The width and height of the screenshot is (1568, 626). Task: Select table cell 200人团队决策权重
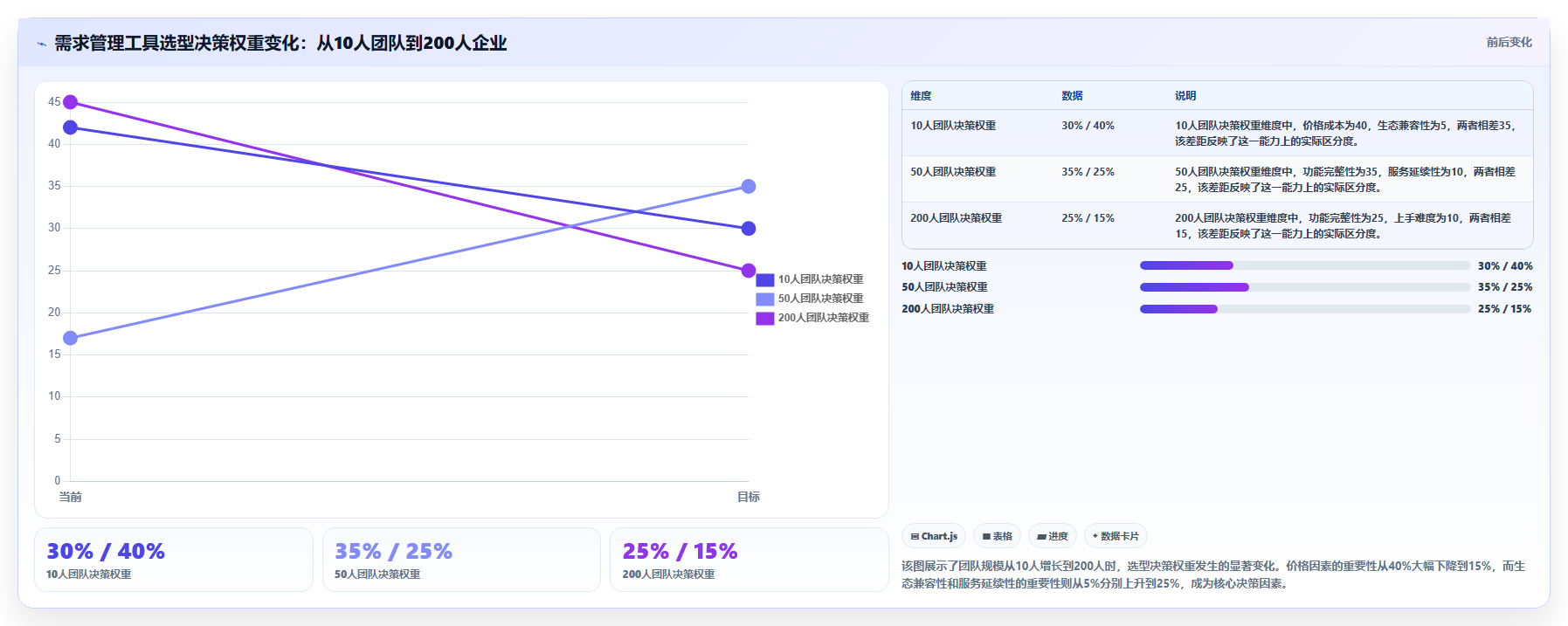click(956, 218)
